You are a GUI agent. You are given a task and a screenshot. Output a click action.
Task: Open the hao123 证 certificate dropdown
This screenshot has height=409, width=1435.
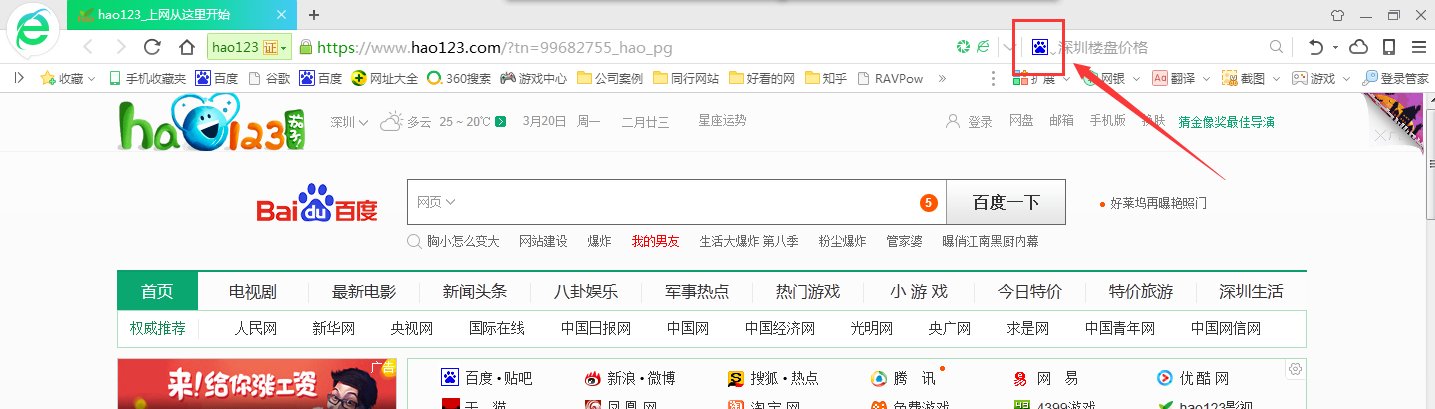(249, 47)
